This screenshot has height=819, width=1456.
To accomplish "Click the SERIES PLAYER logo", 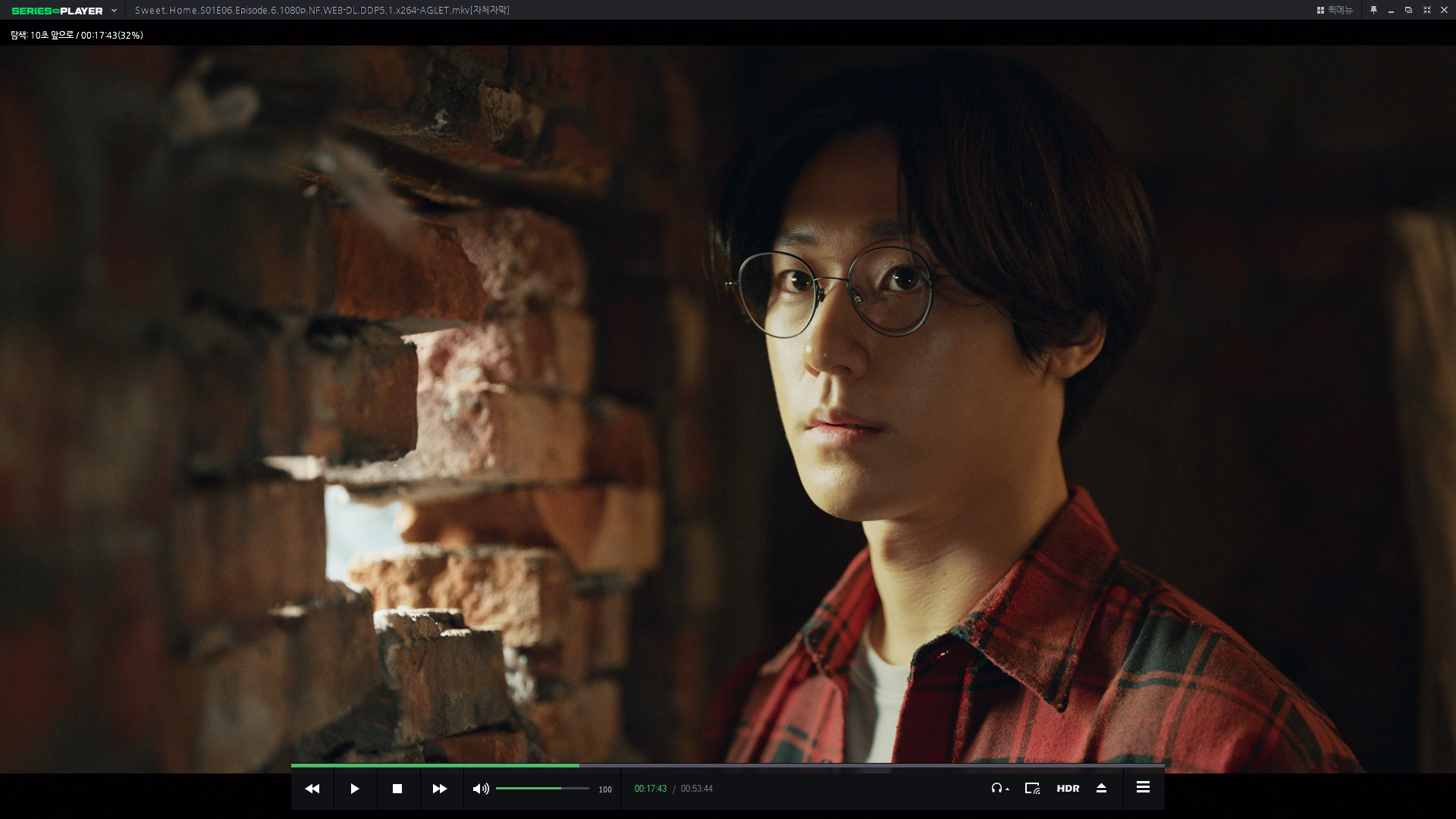I will point(57,11).
